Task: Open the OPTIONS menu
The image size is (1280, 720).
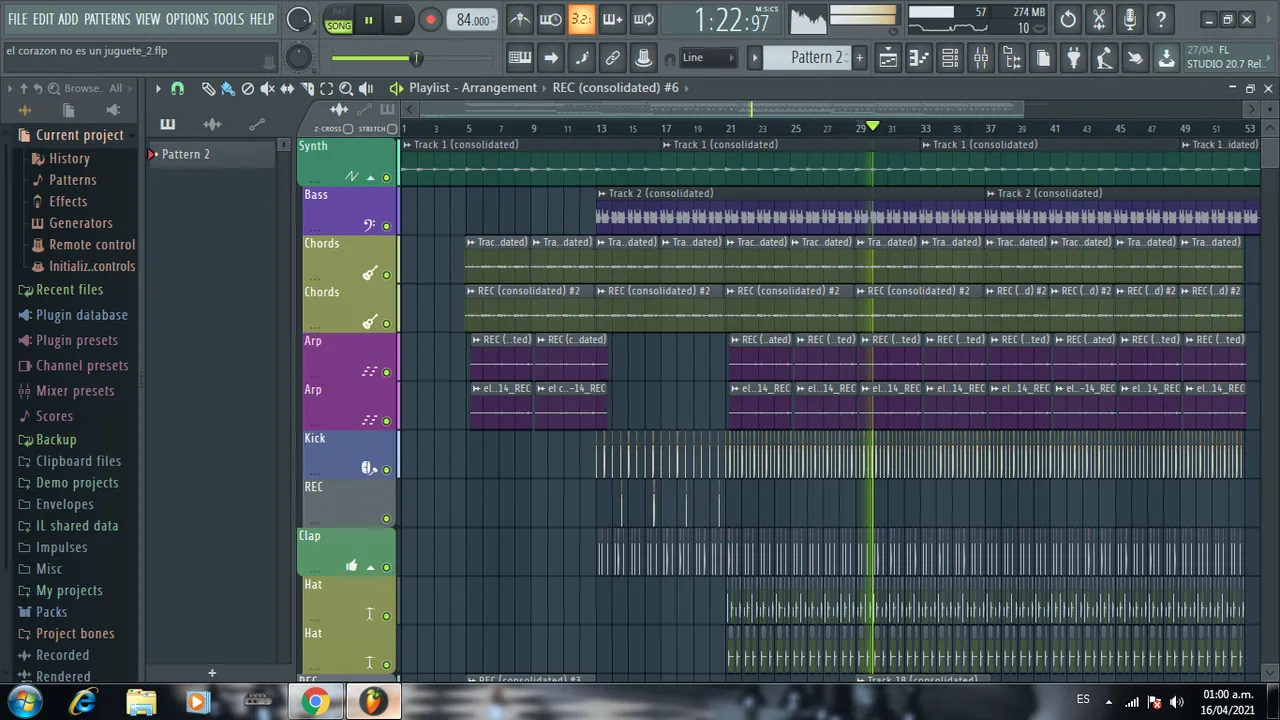Action: [187, 19]
